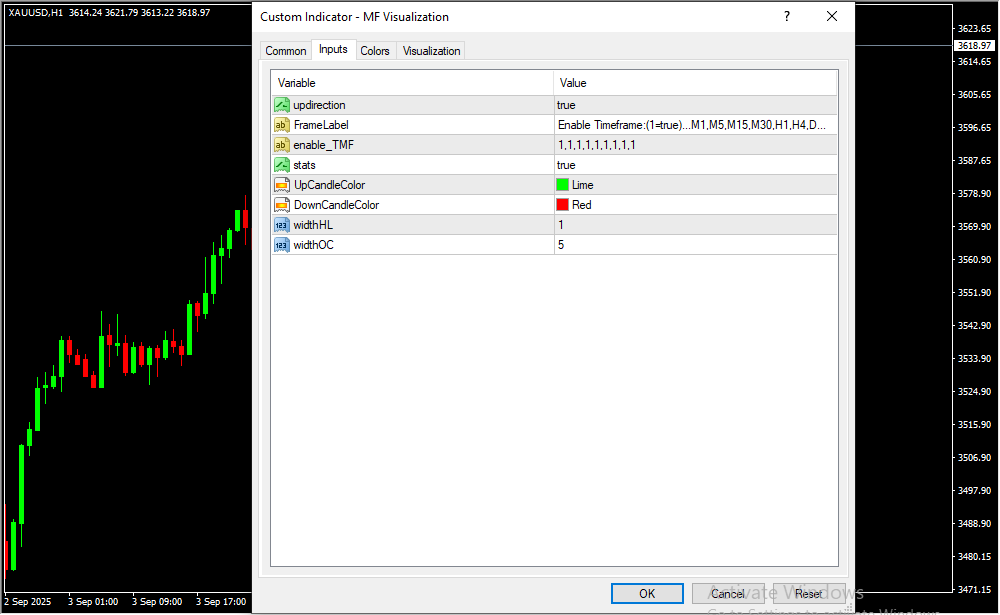1000x615 pixels.
Task: Click the string icon beside enable_TMF
Action: coord(281,145)
